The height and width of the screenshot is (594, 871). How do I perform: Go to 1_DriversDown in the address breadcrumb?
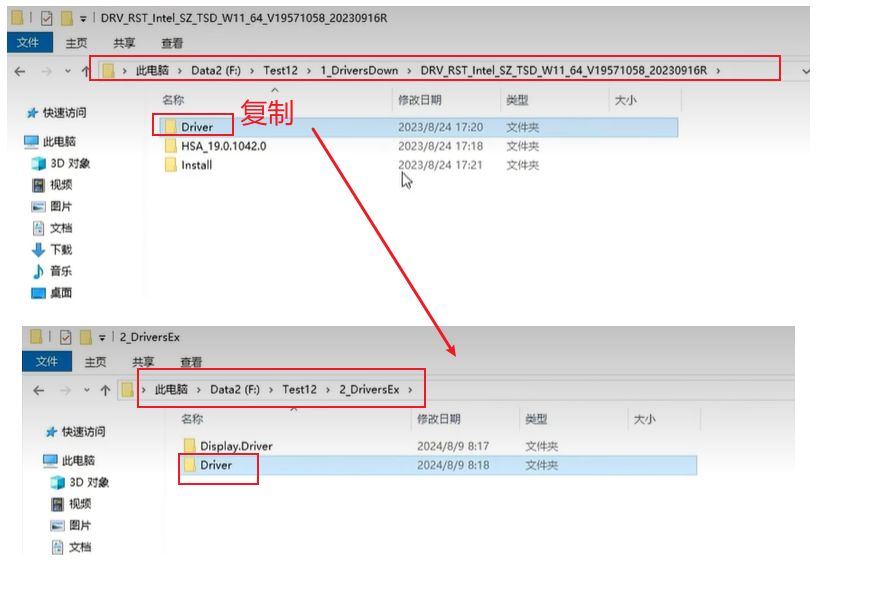[359, 71]
